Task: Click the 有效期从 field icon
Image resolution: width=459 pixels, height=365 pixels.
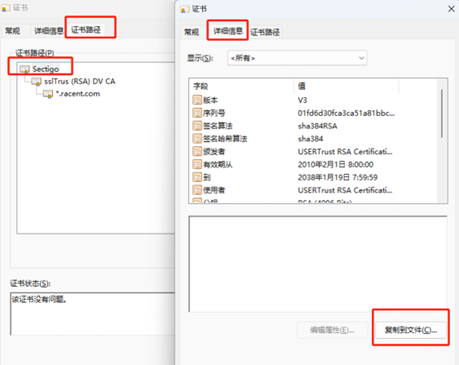Action: [x=197, y=164]
